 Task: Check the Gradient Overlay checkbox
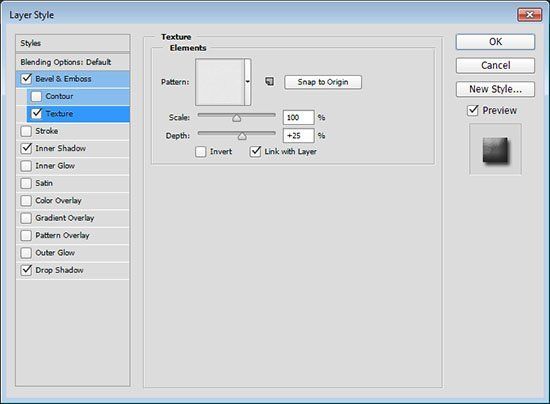click(26, 218)
